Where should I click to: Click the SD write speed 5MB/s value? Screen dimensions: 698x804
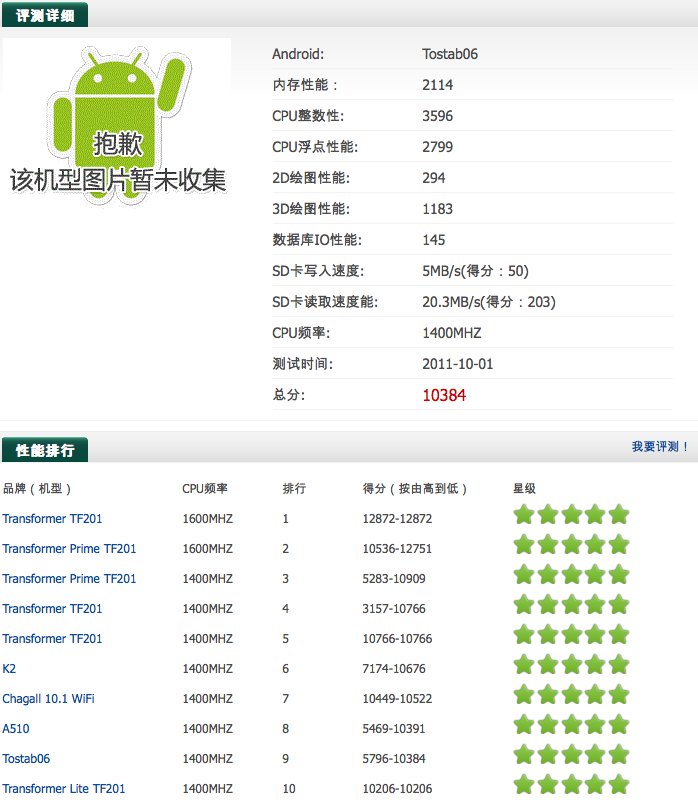pyautogui.click(x=475, y=271)
